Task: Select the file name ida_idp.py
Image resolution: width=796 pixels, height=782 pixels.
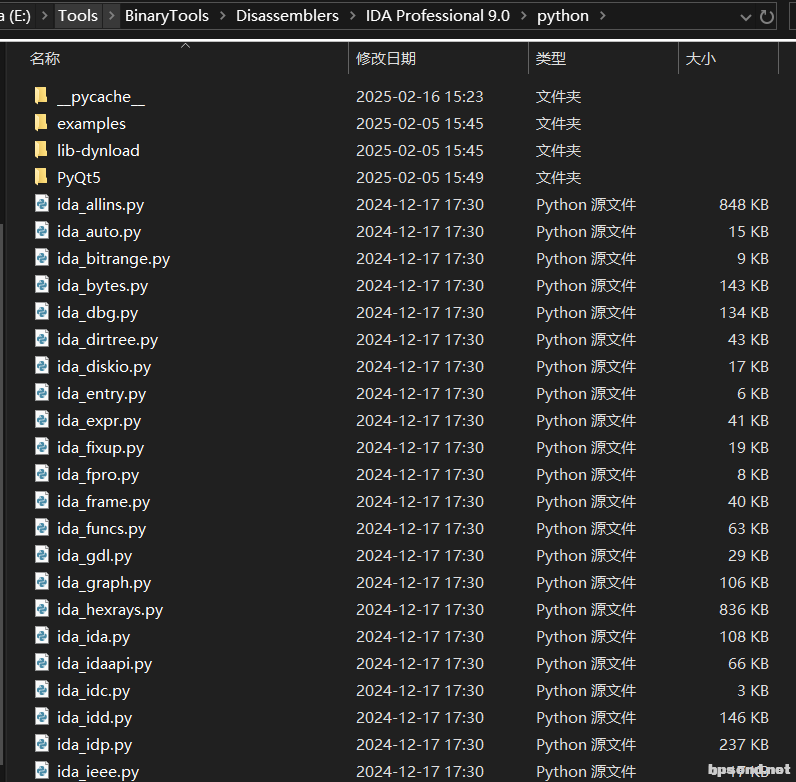Action: pyautogui.click(x=94, y=745)
